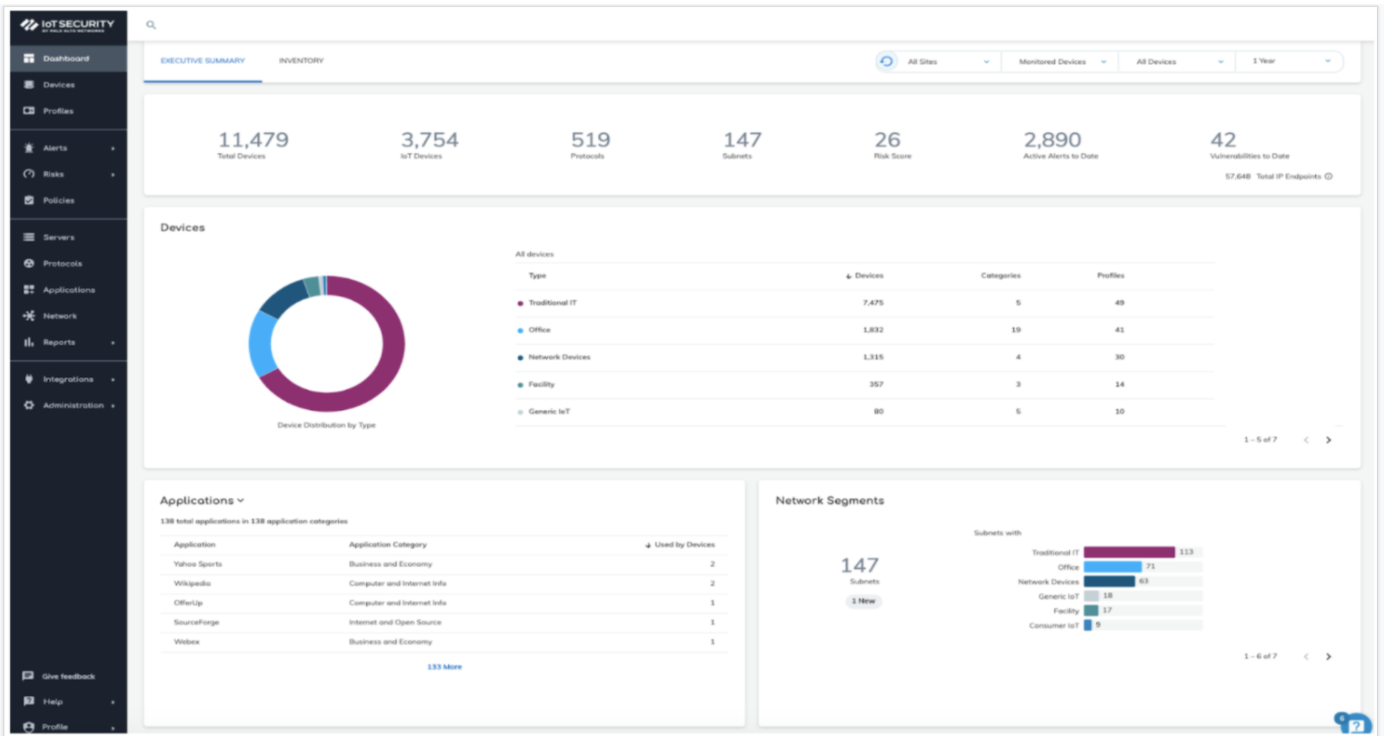Open the Integrations plug icon
Screen dimensions: 1384x740
coord(29,379)
